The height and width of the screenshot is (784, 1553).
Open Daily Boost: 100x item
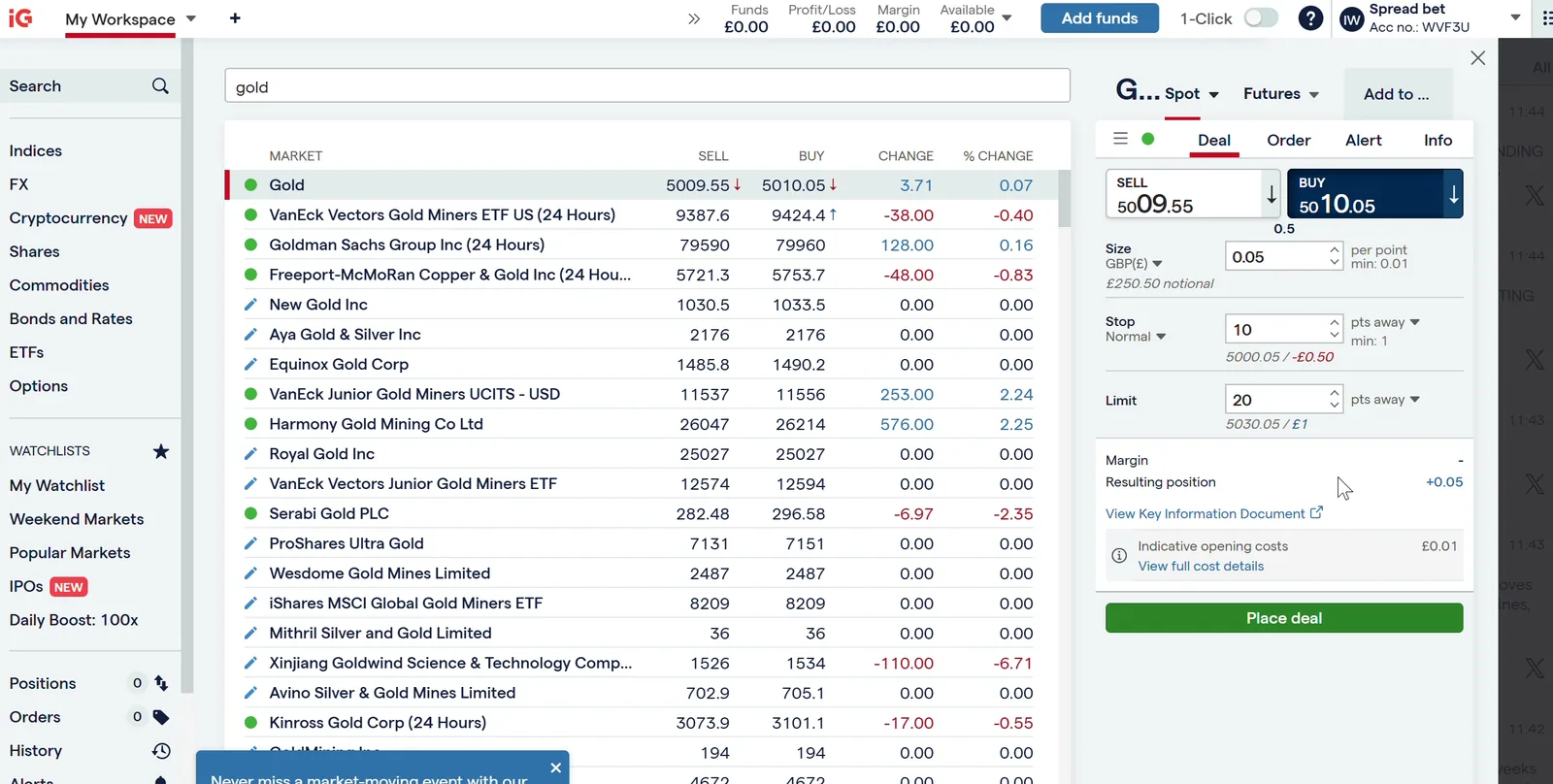(74, 620)
